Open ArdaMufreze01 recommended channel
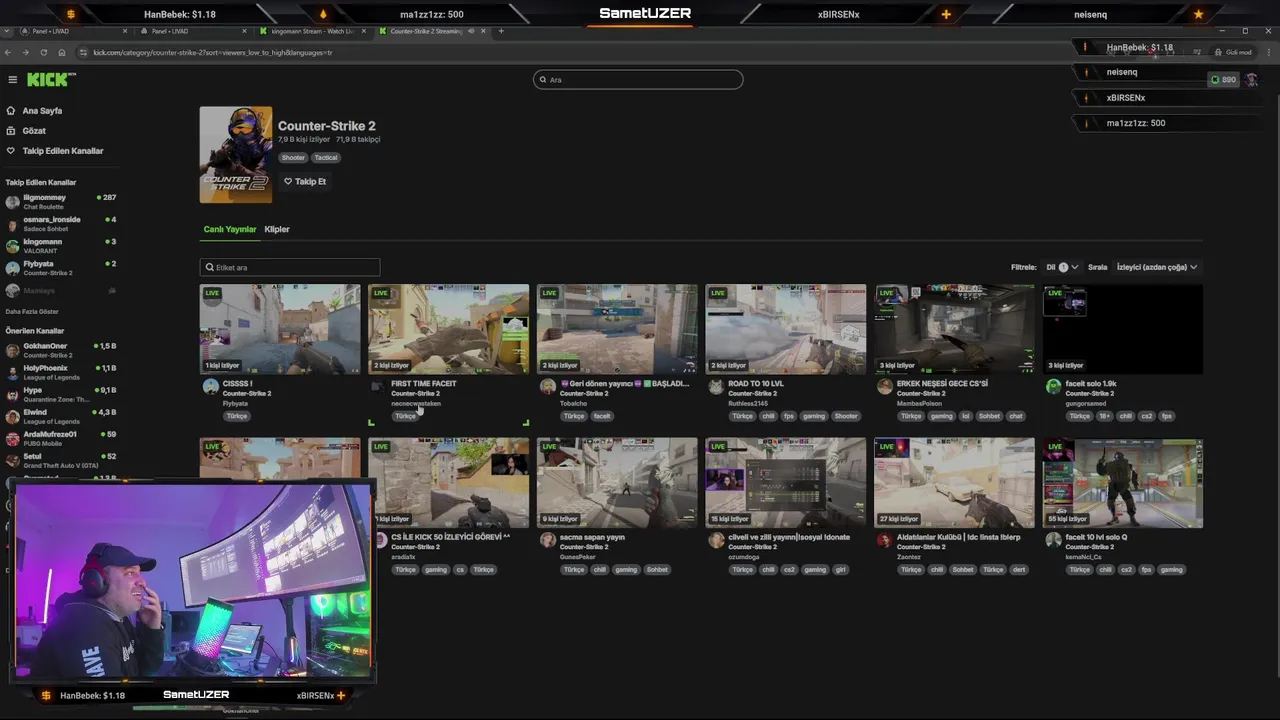1280x720 pixels. (60, 437)
